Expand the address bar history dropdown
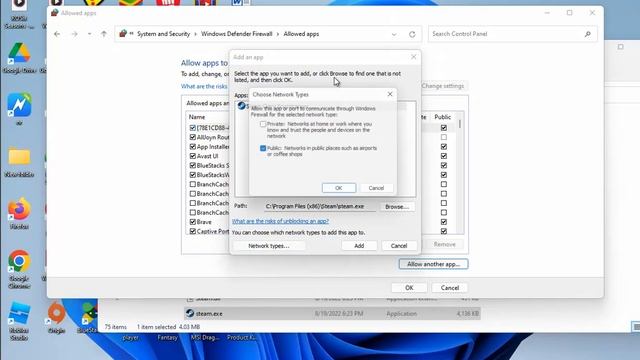 click(394, 34)
